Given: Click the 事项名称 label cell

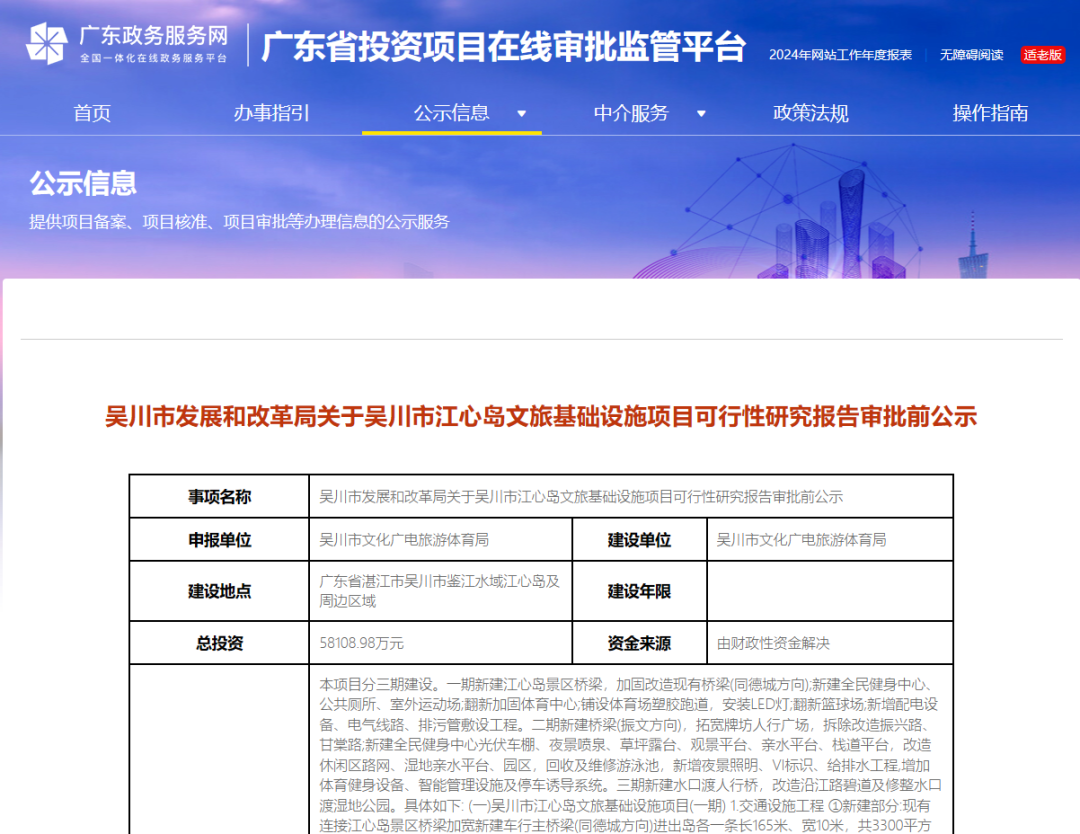Looking at the screenshot, I should [x=219, y=497].
